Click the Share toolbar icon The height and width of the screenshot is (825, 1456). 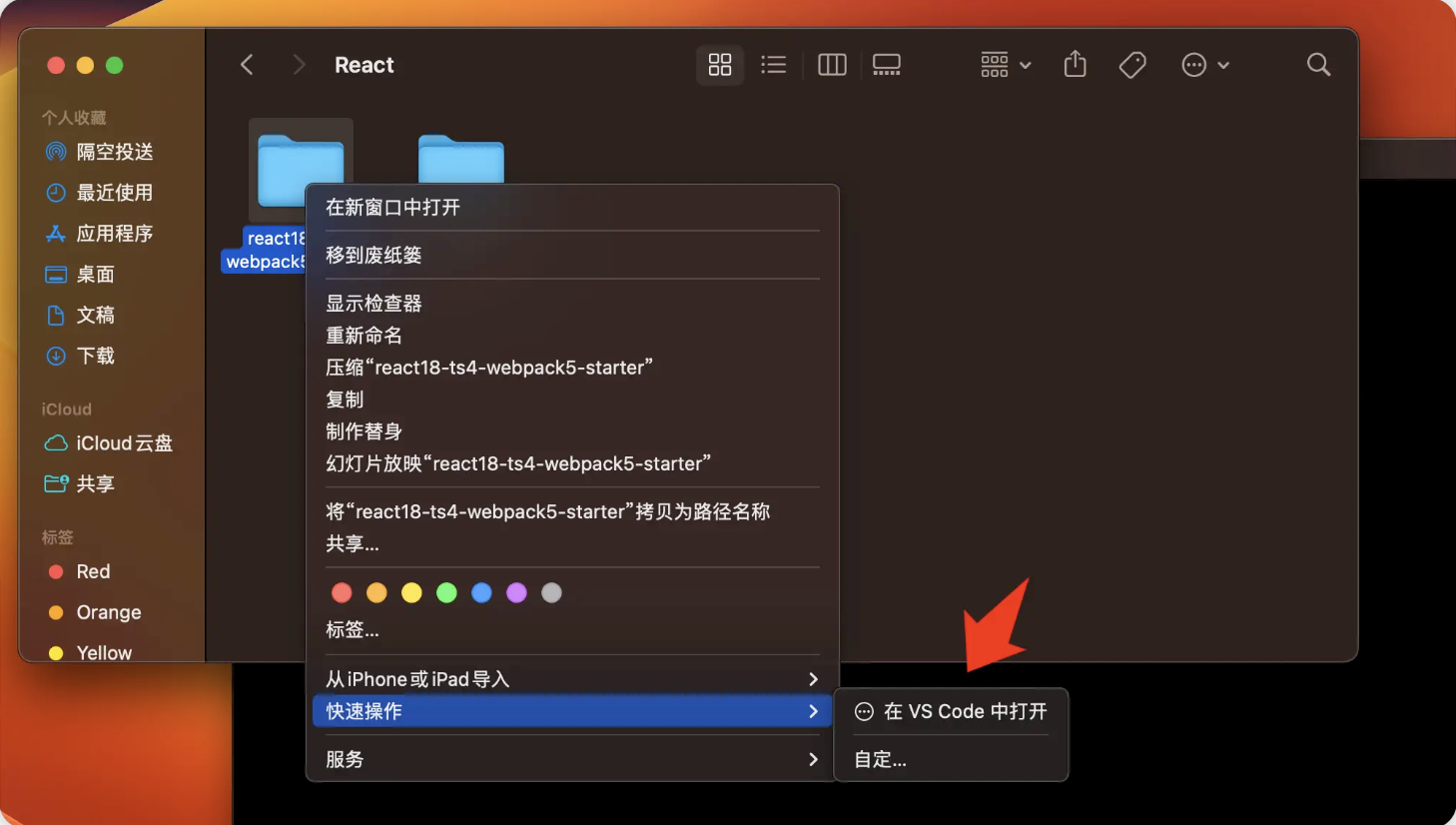pyautogui.click(x=1075, y=65)
